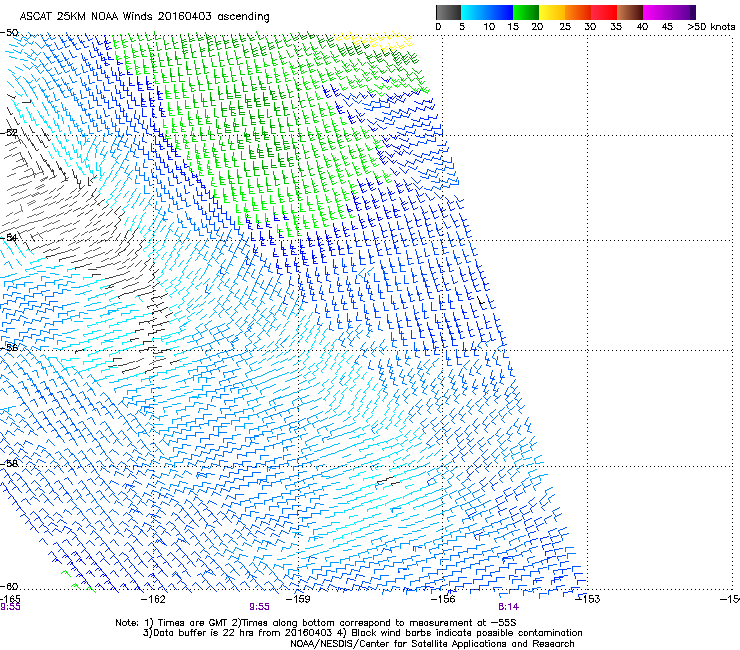This screenshot has width=740, height=650.
Task: Click the -58 latitude axis label
Action: (9, 464)
